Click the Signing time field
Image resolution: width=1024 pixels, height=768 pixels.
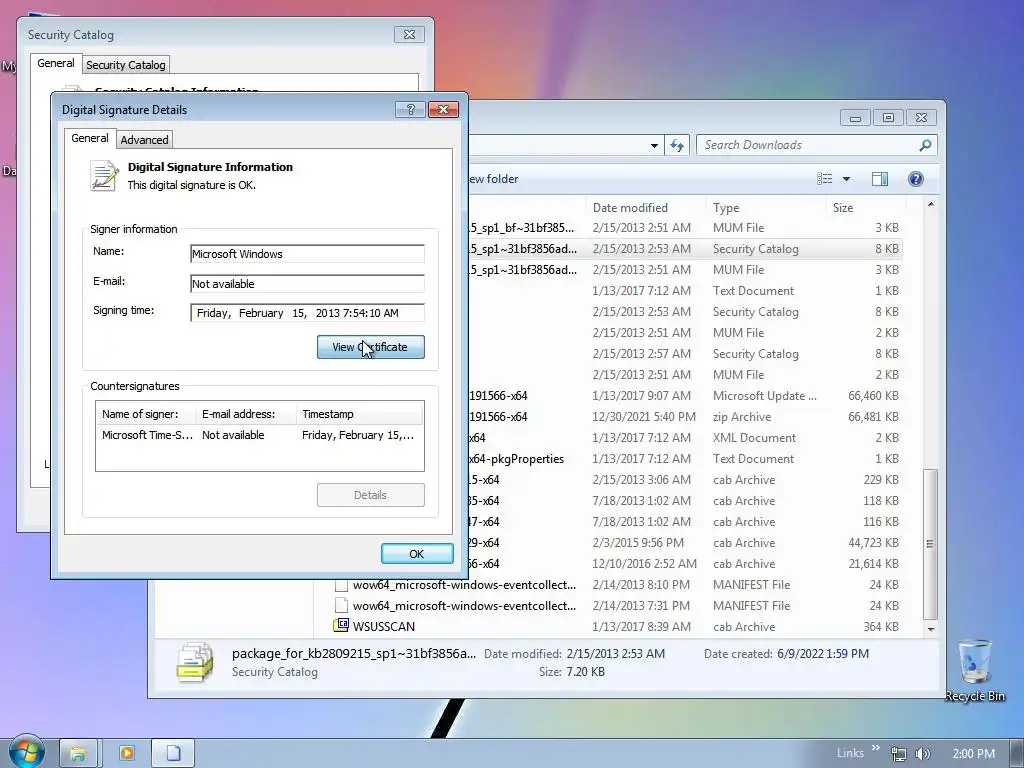pyautogui.click(x=307, y=313)
